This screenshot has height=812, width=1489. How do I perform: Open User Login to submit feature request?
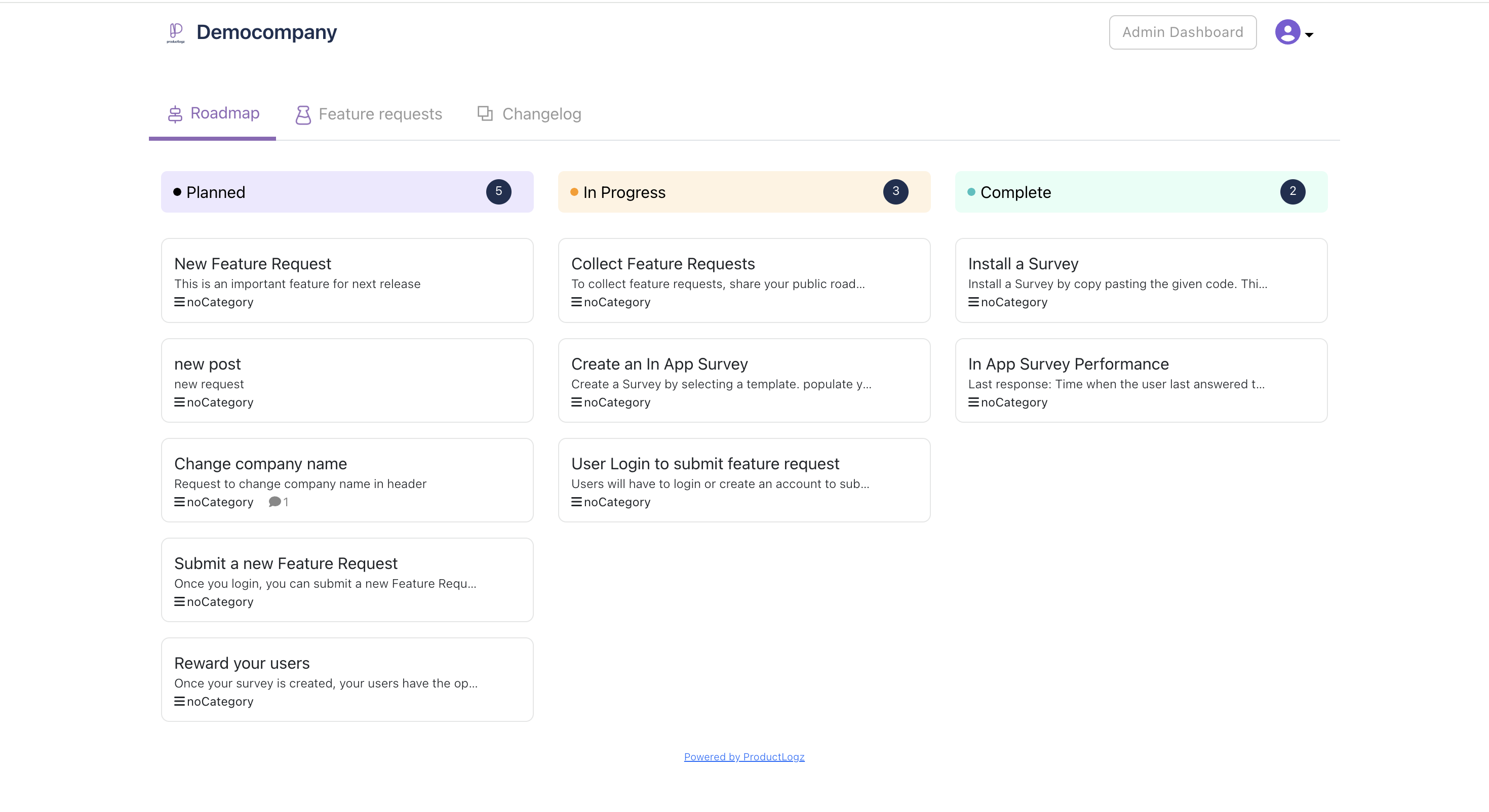[x=744, y=480]
